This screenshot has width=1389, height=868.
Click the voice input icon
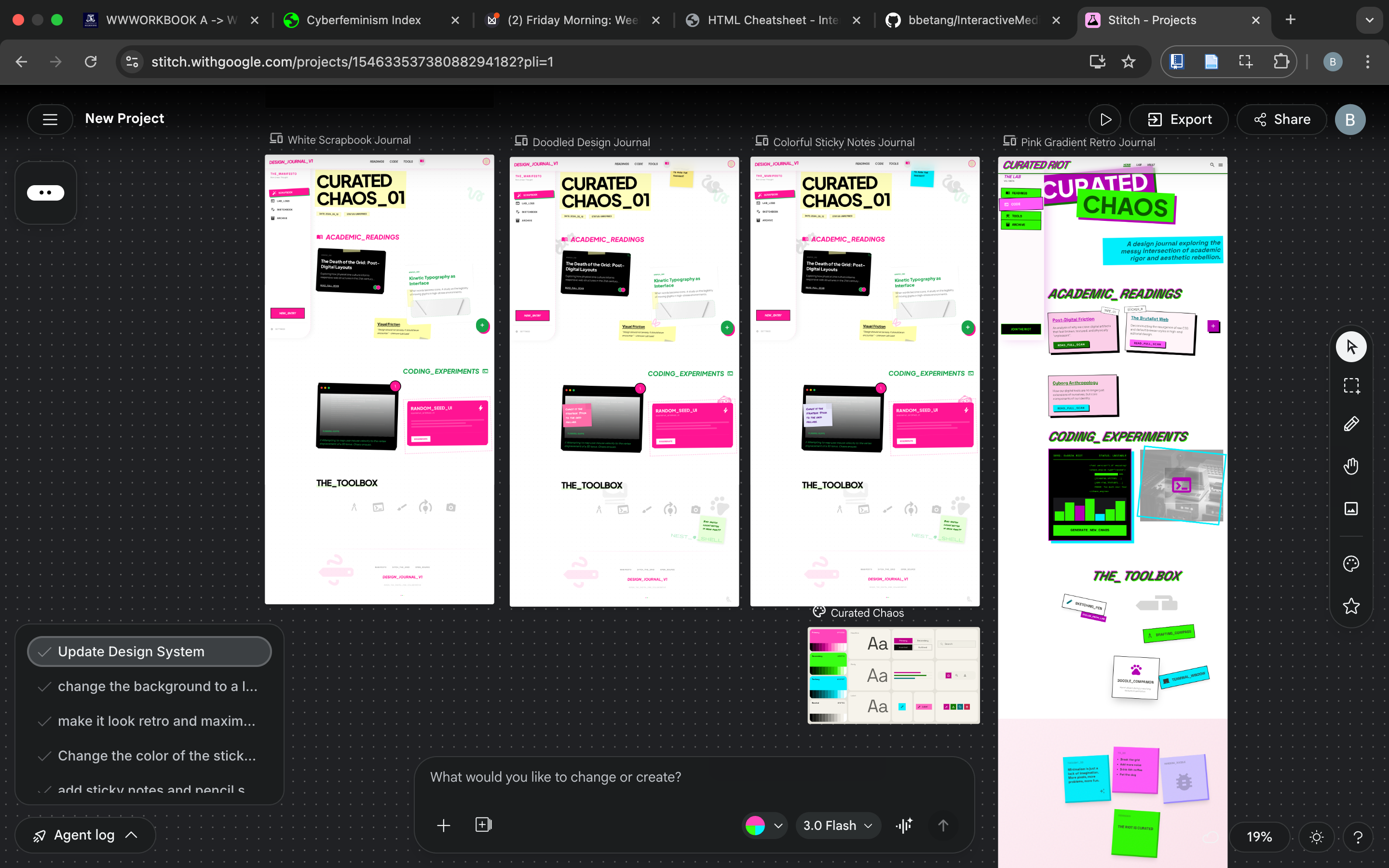(904, 826)
